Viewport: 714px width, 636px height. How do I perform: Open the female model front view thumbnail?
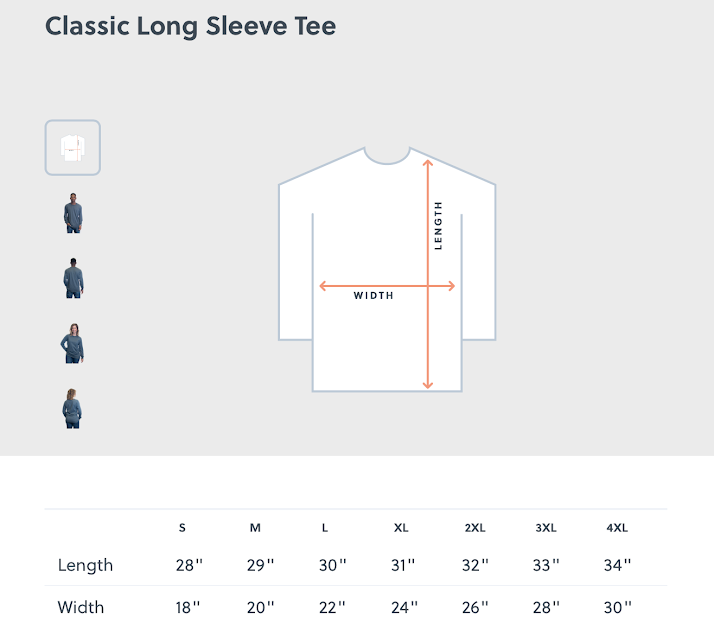coord(72,343)
